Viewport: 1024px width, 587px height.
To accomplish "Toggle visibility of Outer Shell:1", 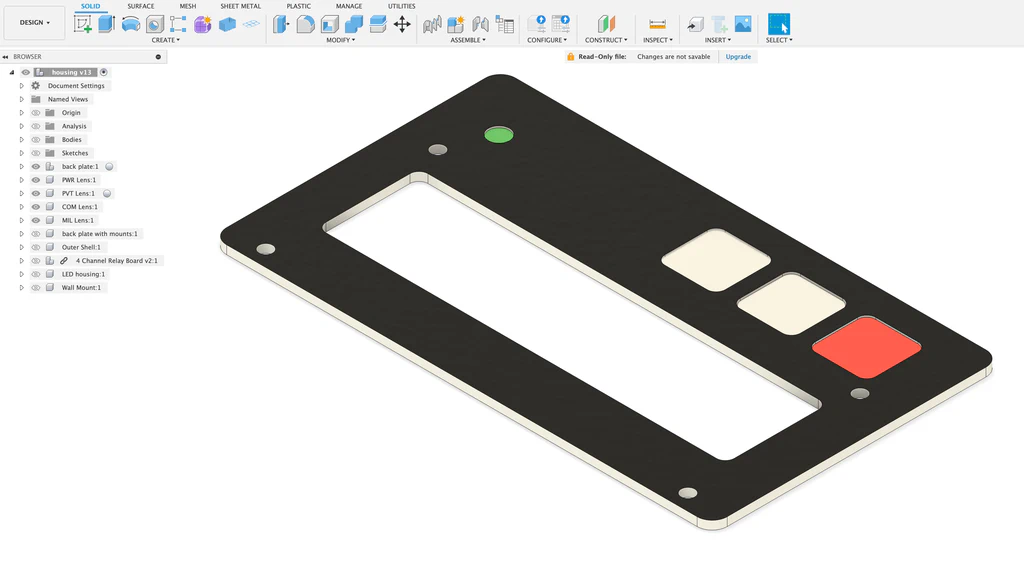I will coord(35,247).
